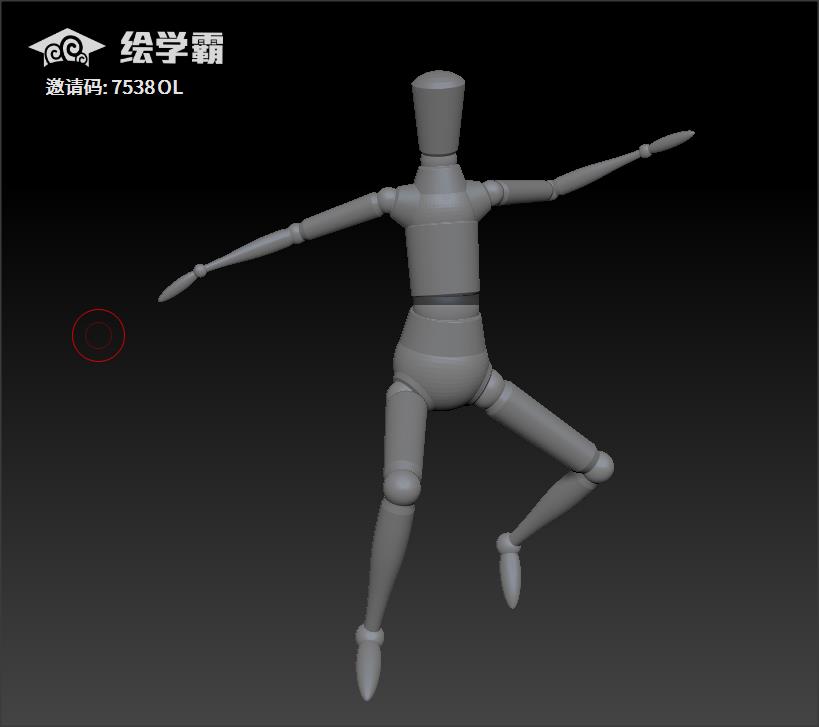This screenshot has height=727, width=819.
Task: Click the mannequin's upper chest block
Action: pyautogui.click(x=440, y=204)
